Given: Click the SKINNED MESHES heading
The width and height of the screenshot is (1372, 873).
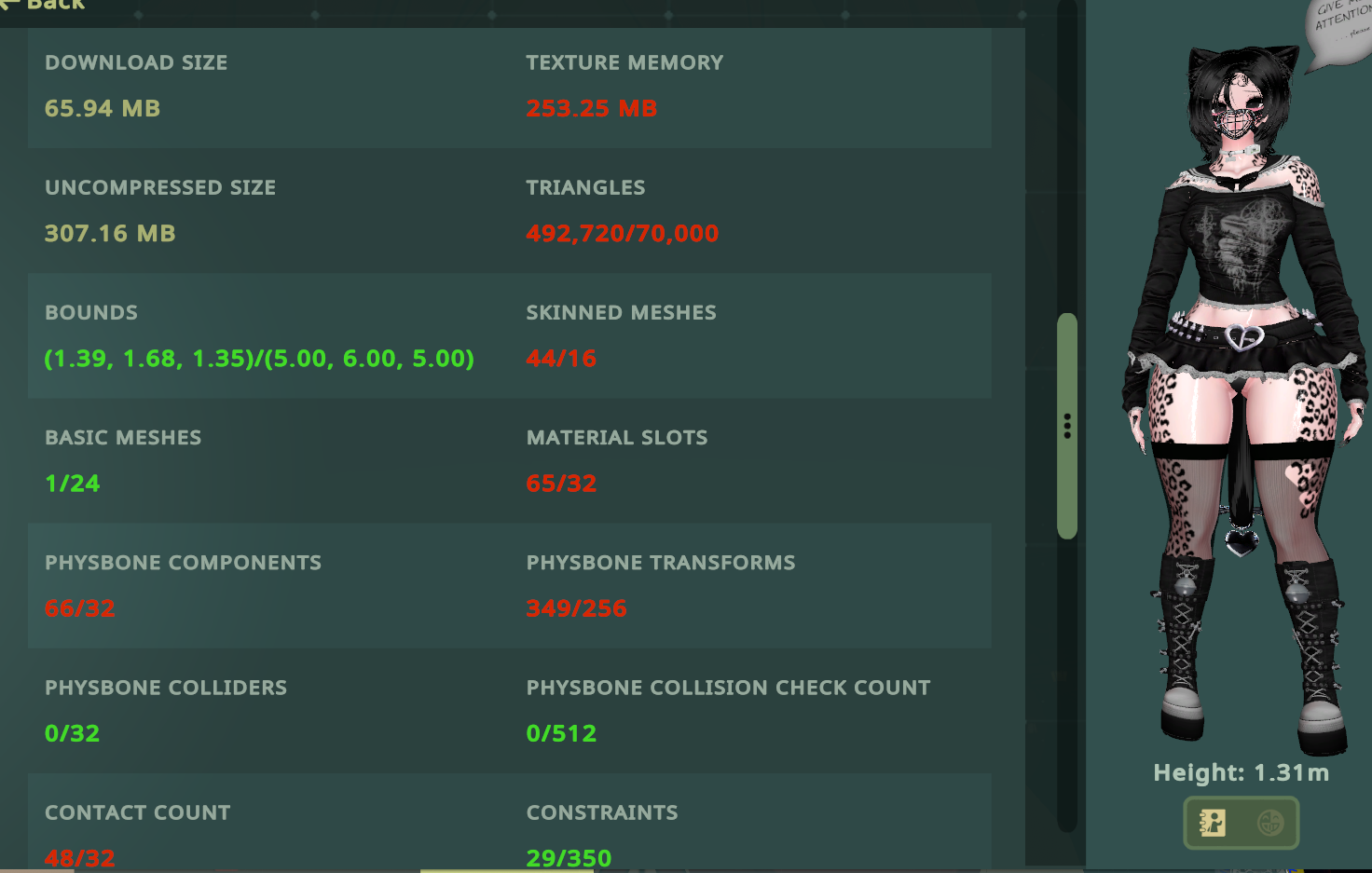Looking at the screenshot, I should coord(622,312).
